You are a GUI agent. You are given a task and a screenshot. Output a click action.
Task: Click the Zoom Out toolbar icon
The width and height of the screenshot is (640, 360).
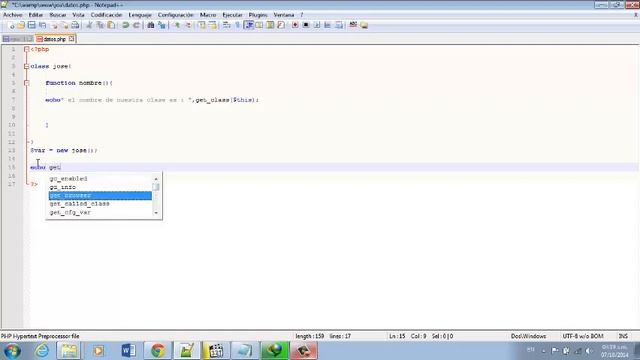click(x=188, y=25)
